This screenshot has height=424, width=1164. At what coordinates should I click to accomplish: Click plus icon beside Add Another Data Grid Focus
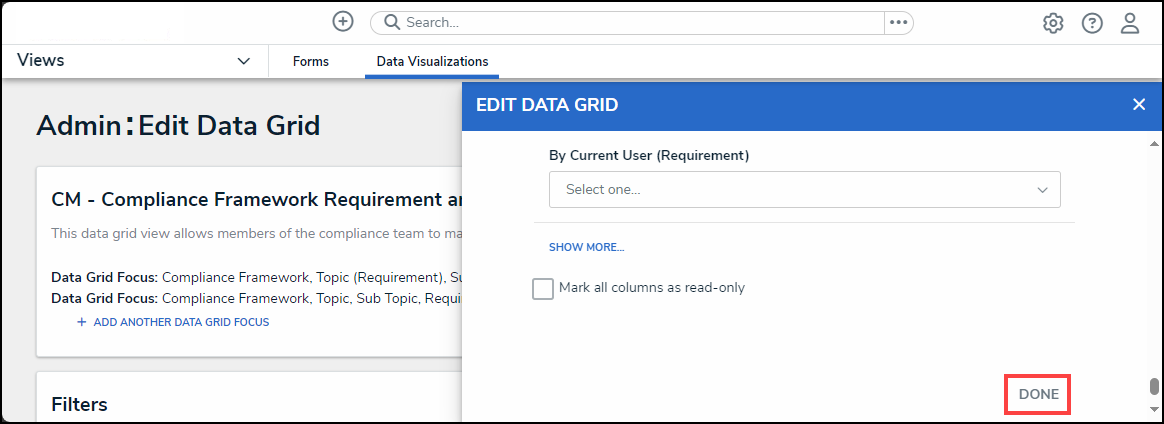pos(81,322)
